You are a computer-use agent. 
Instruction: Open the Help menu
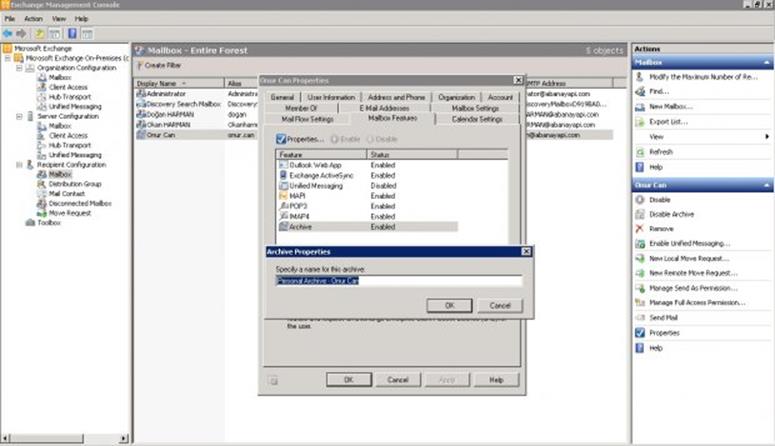[x=82, y=19]
